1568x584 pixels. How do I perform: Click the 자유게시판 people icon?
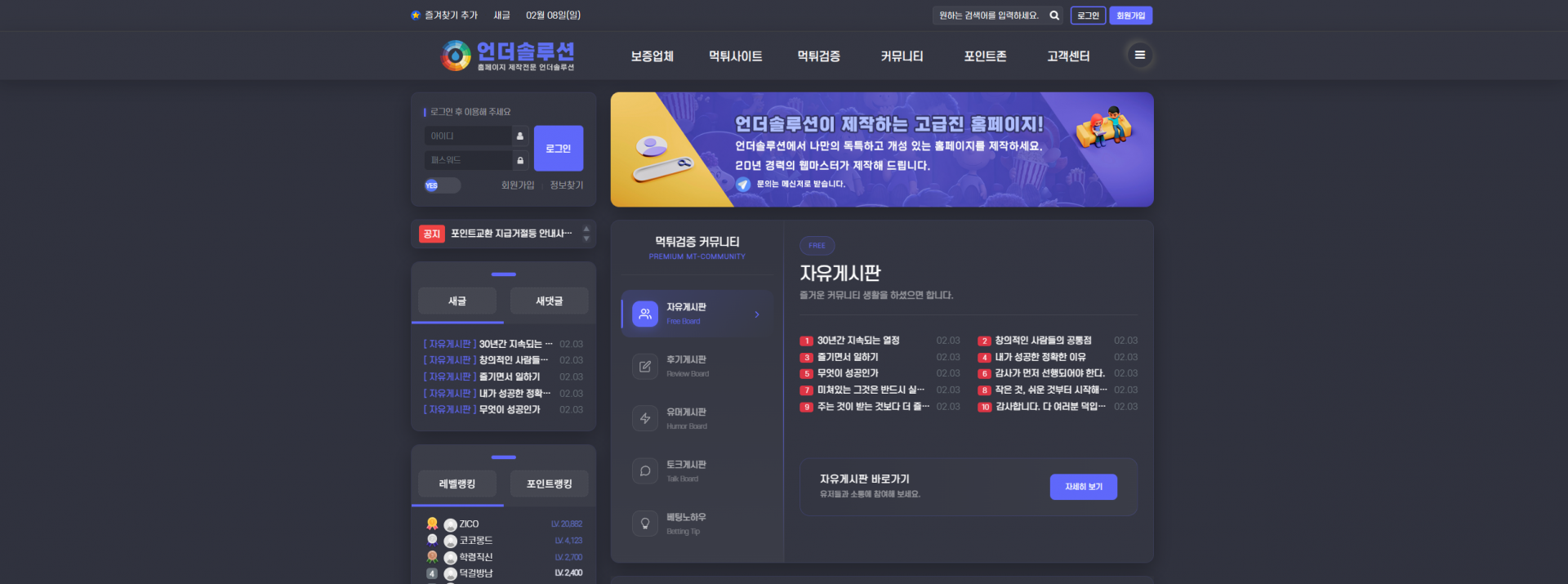pyautogui.click(x=645, y=314)
